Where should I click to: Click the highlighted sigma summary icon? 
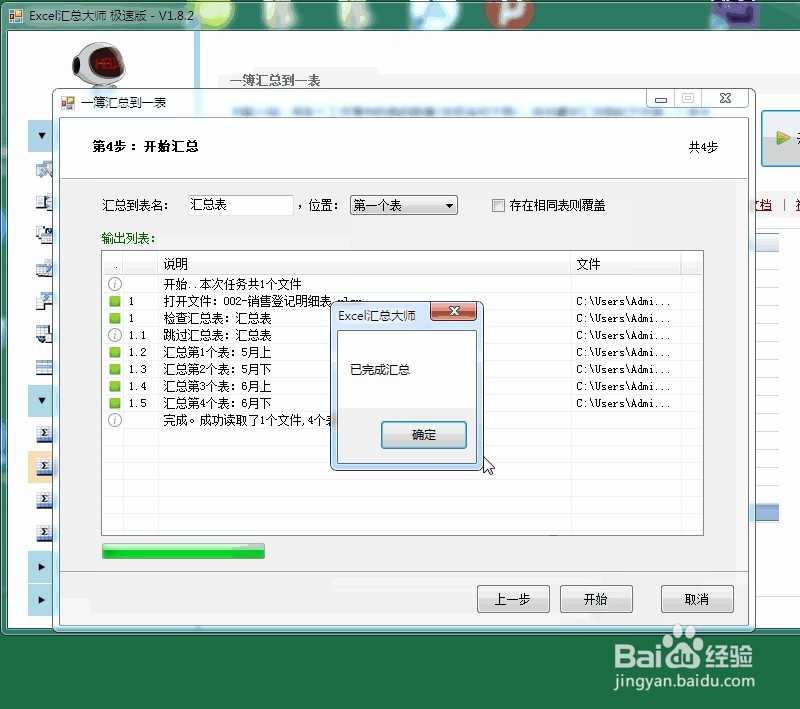(x=44, y=467)
